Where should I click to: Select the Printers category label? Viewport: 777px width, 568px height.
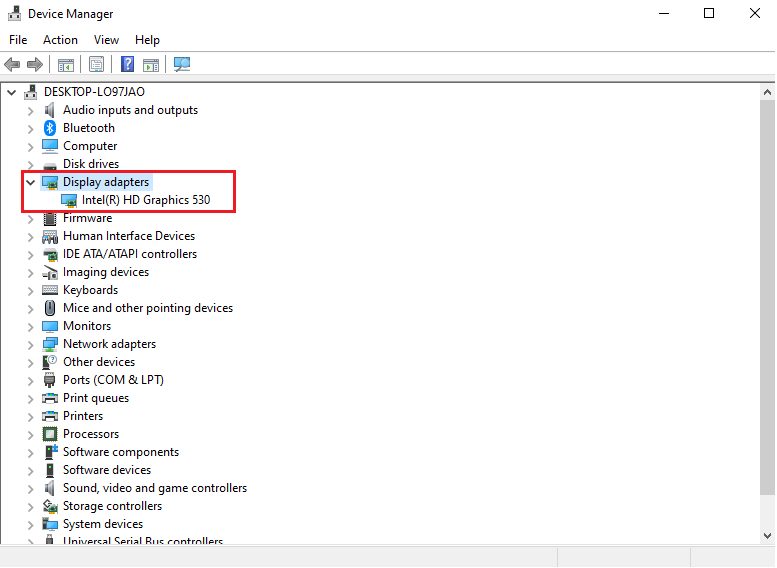coord(83,416)
